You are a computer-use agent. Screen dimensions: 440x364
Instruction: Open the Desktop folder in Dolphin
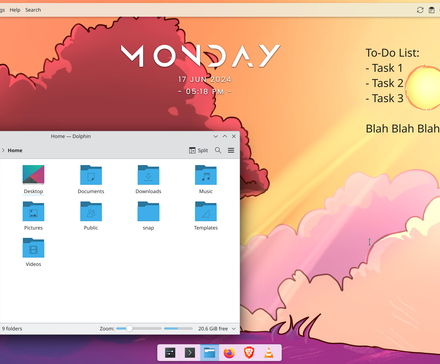click(x=33, y=179)
